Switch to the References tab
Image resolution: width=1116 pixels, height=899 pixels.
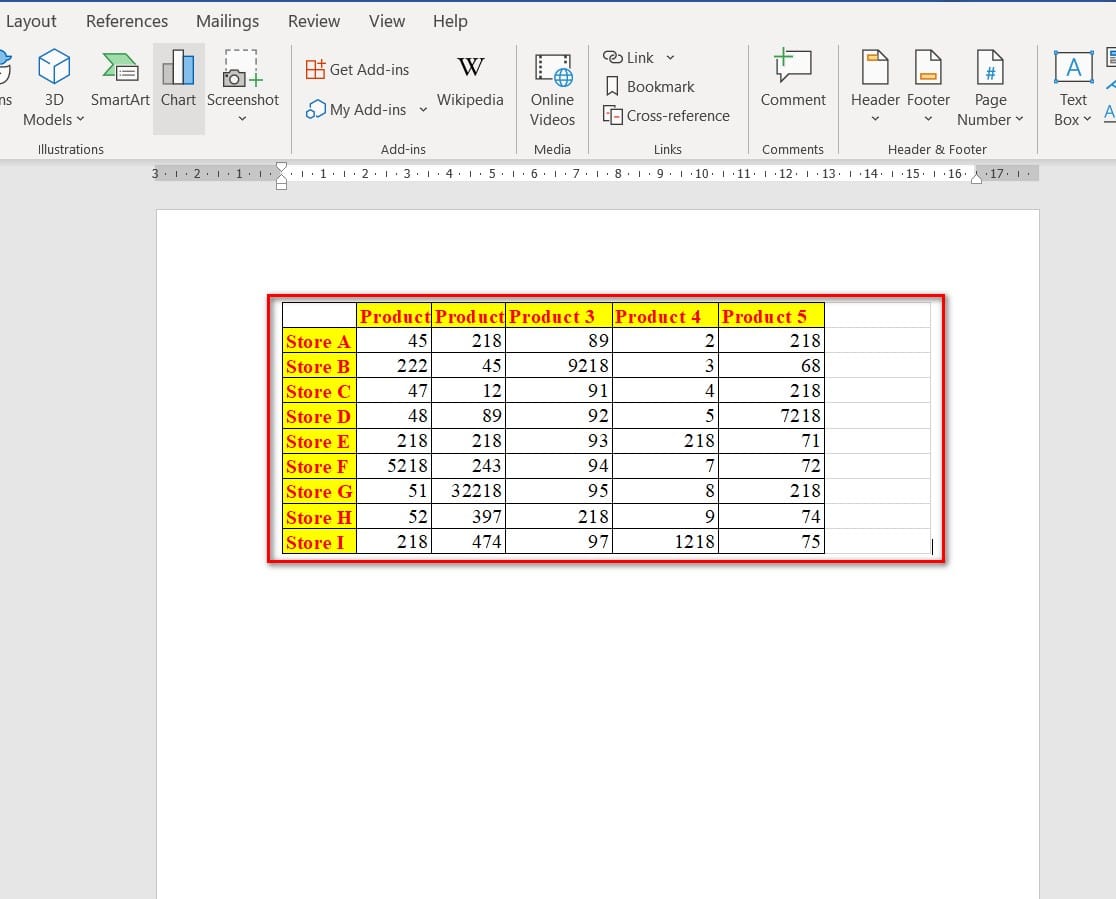click(127, 21)
